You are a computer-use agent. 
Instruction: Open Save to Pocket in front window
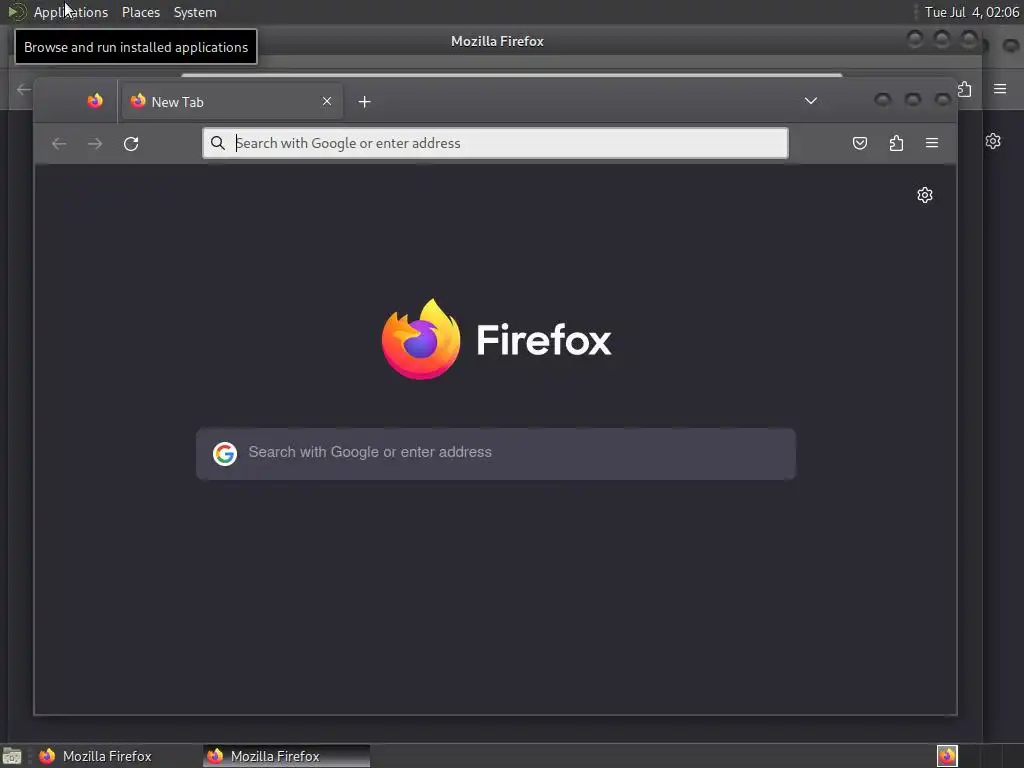[860, 143]
